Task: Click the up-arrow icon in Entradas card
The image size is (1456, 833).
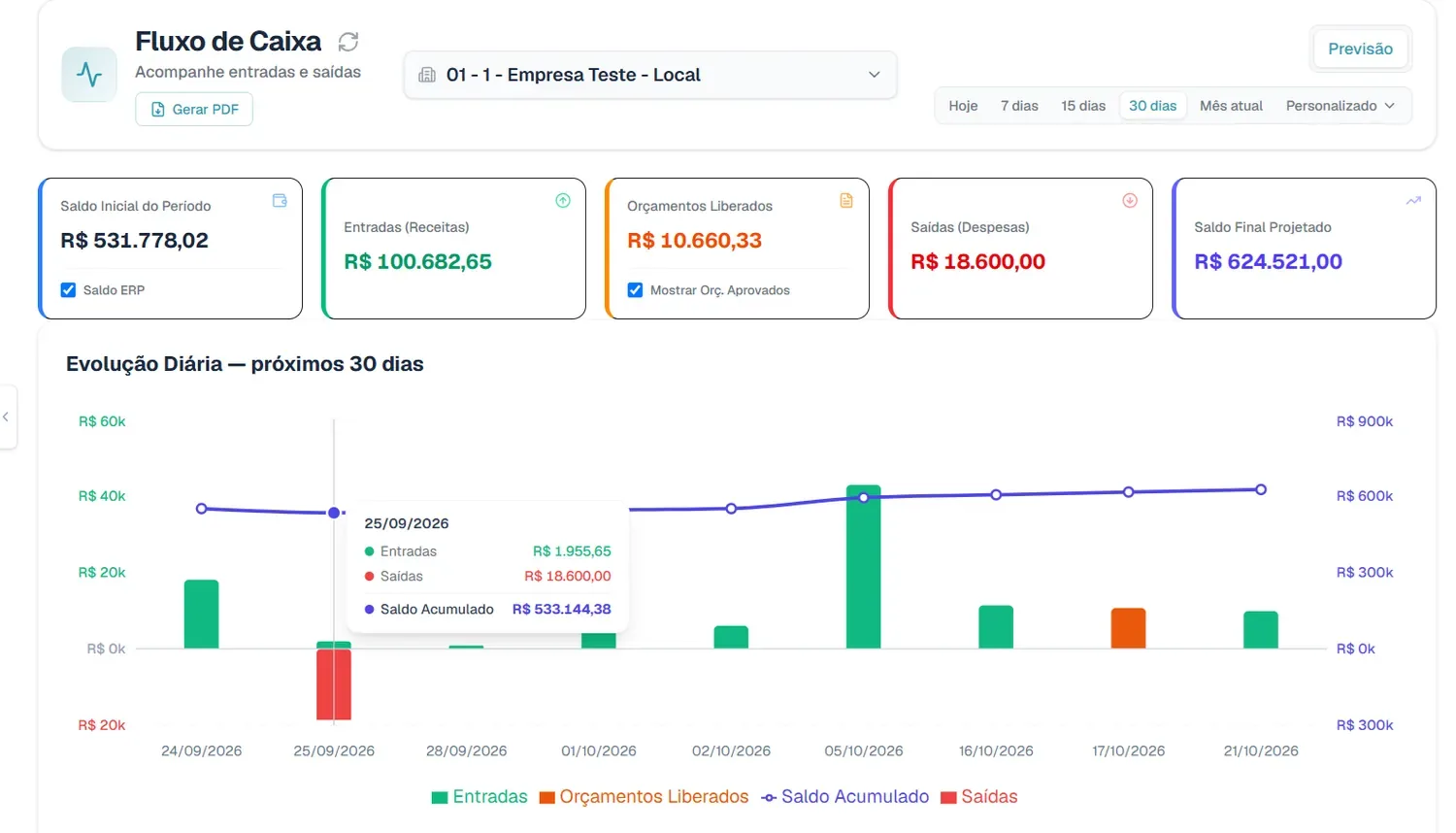Action: 563,201
